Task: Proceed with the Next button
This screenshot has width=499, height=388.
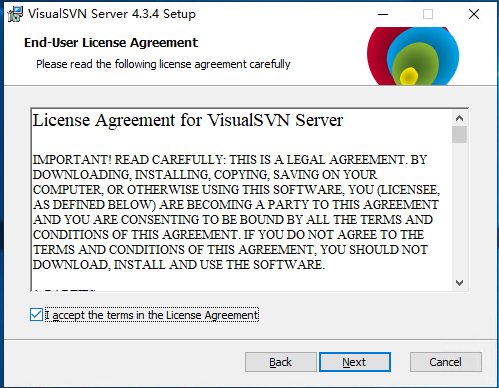Action: 355,362
